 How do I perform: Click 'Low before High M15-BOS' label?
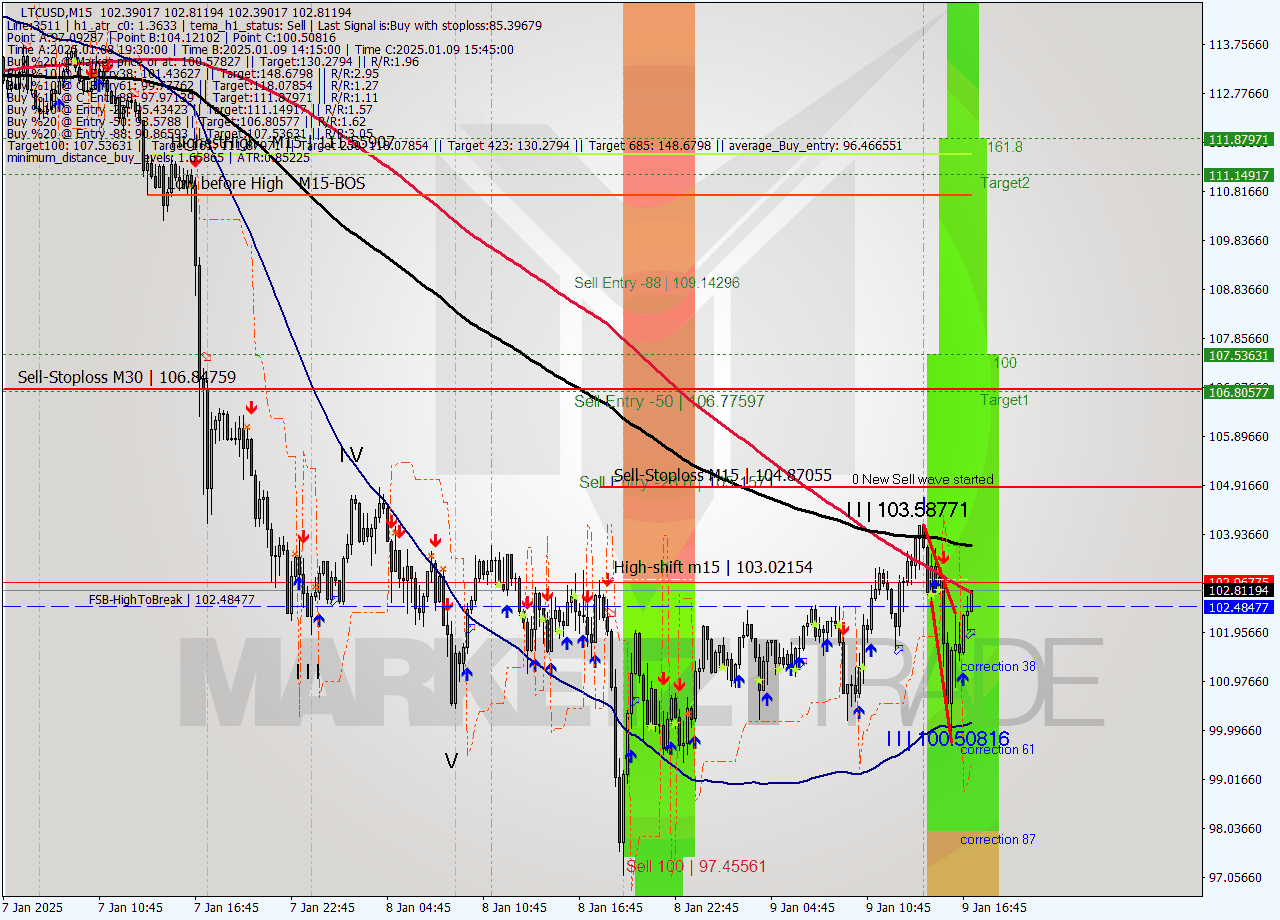[x=266, y=184]
